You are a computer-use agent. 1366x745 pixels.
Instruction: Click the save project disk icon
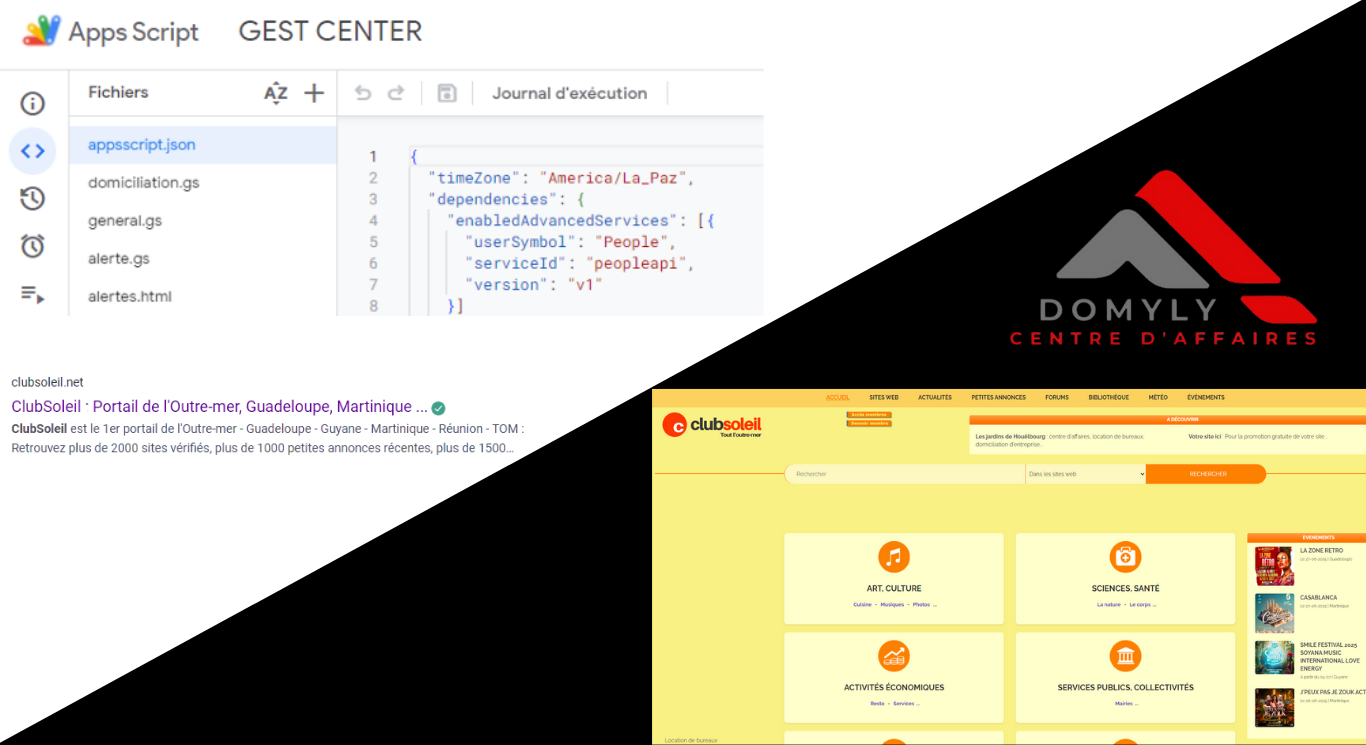[447, 93]
